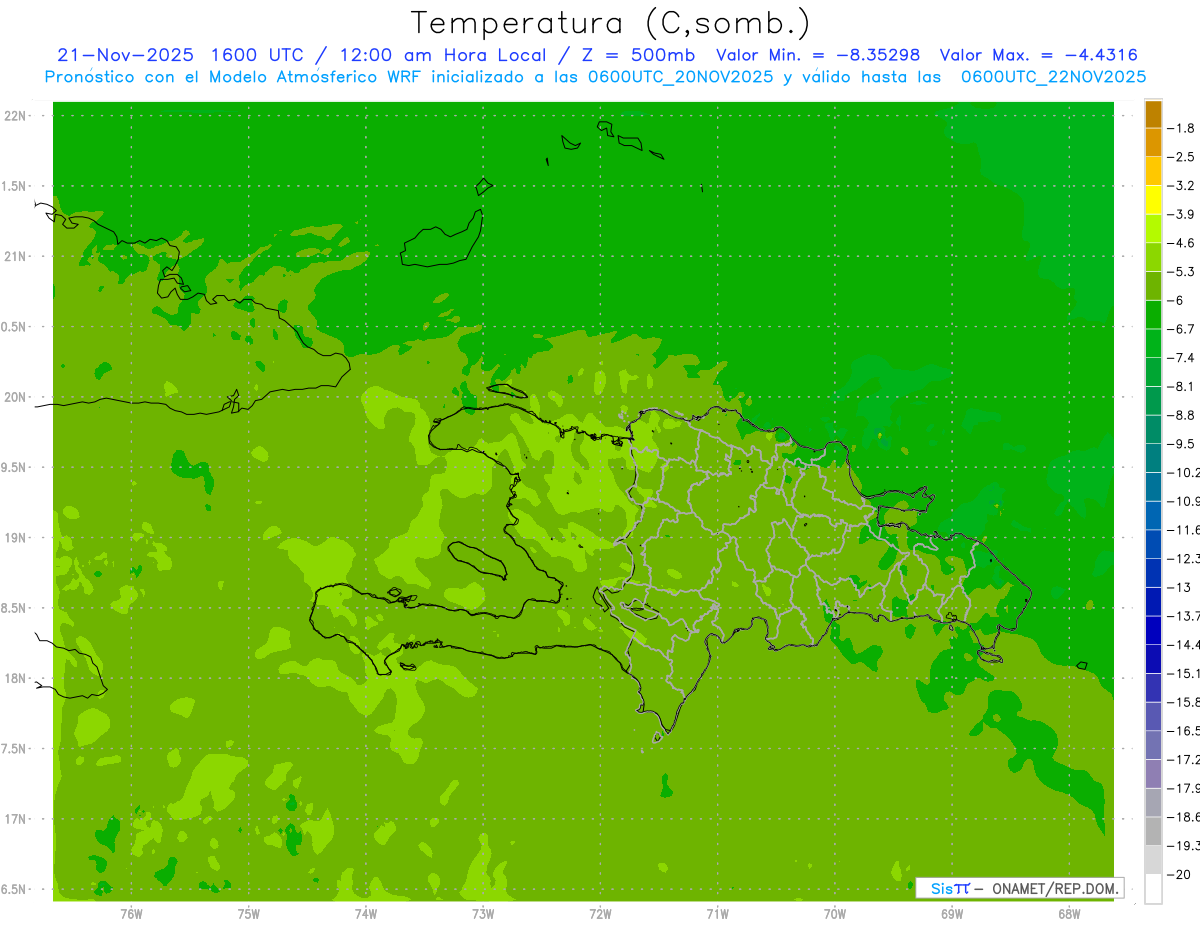Select the '6.5N' latitude label
The width and height of the screenshot is (1200, 927).
tap(14, 889)
